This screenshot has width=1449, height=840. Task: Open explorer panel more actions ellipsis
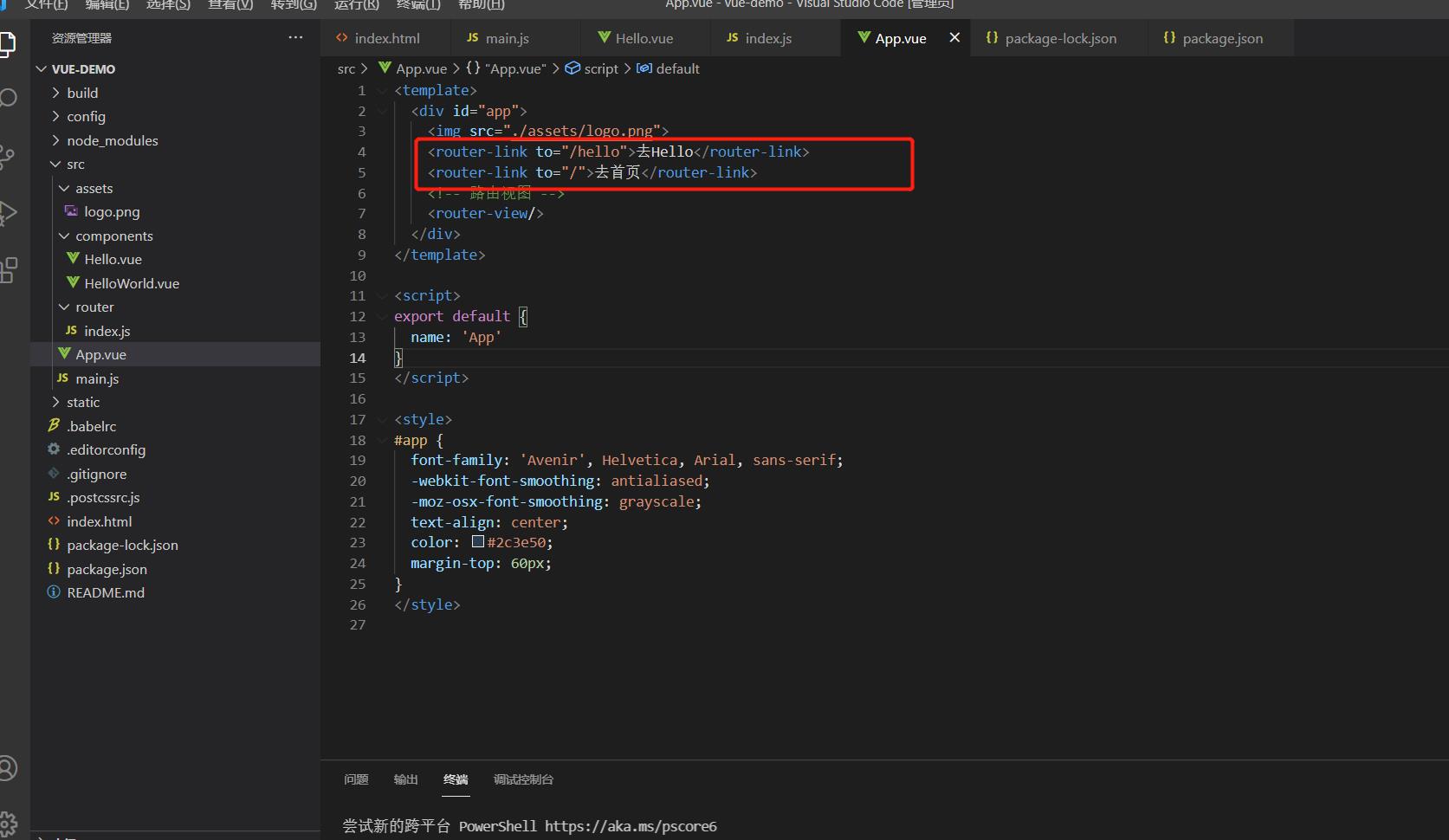295,37
